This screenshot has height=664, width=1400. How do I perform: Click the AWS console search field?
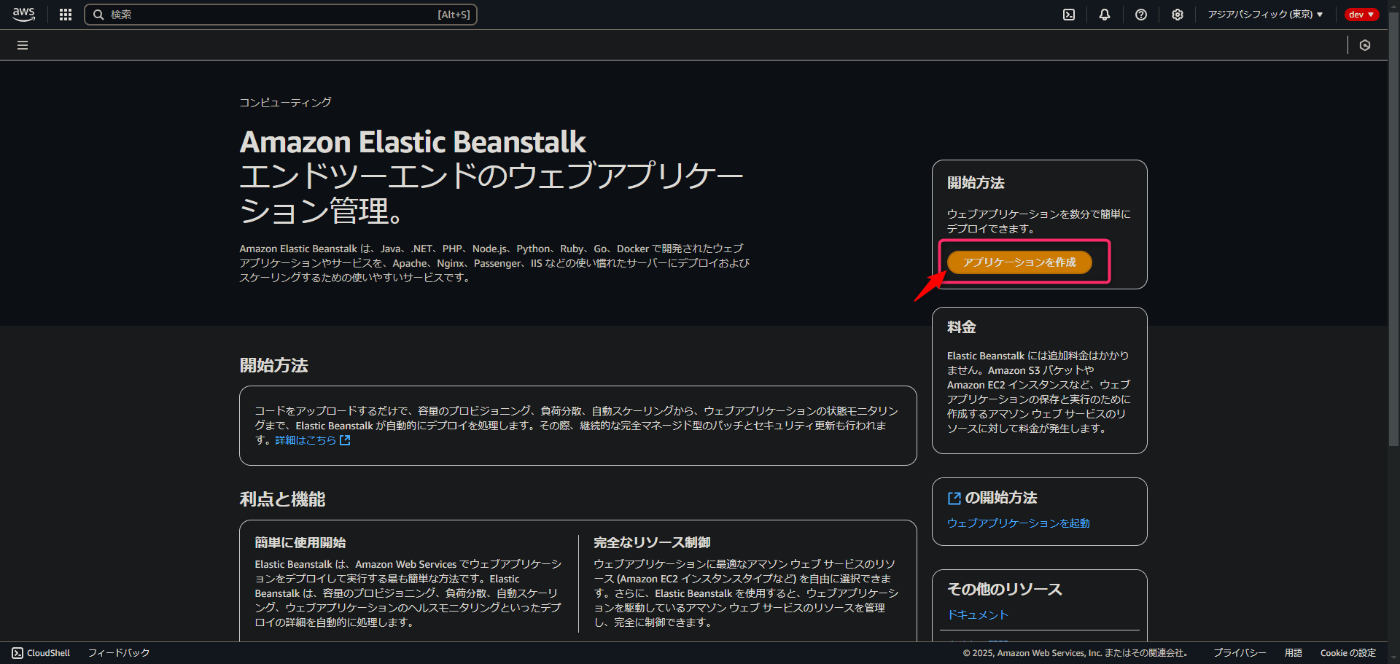click(281, 15)
